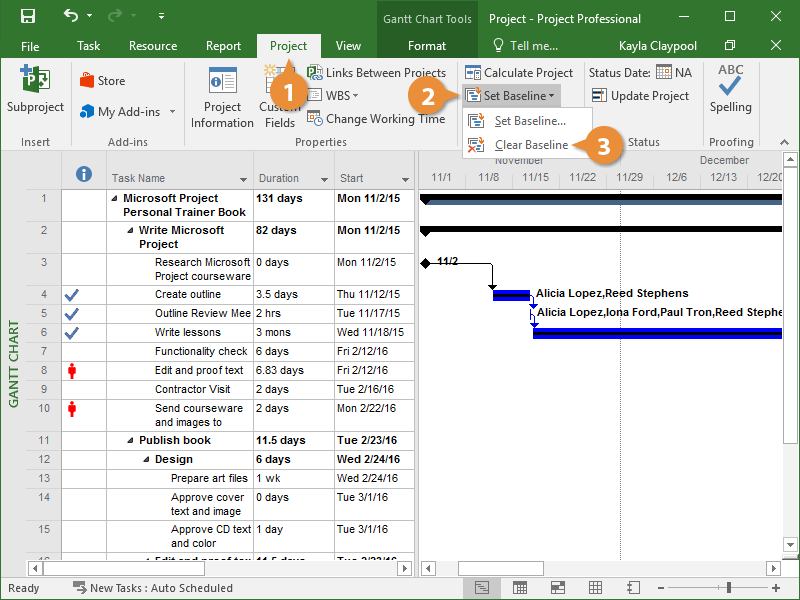Collapse the Publish book summary task
This screenshot has height=600, width=800.
131,441
